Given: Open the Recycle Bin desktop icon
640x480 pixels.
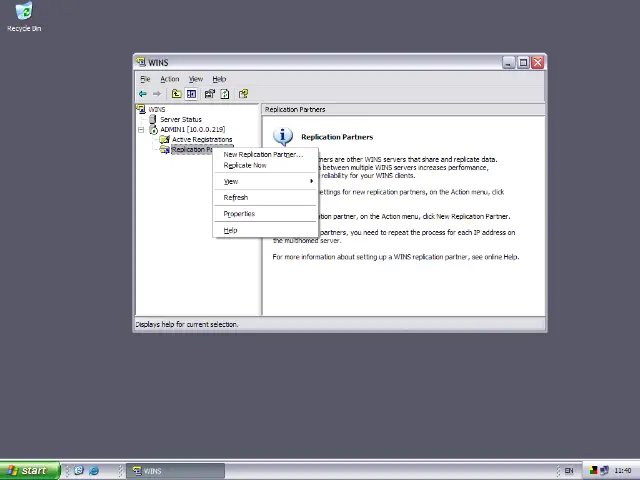Looking at the screenshot, I should [24, 11].
